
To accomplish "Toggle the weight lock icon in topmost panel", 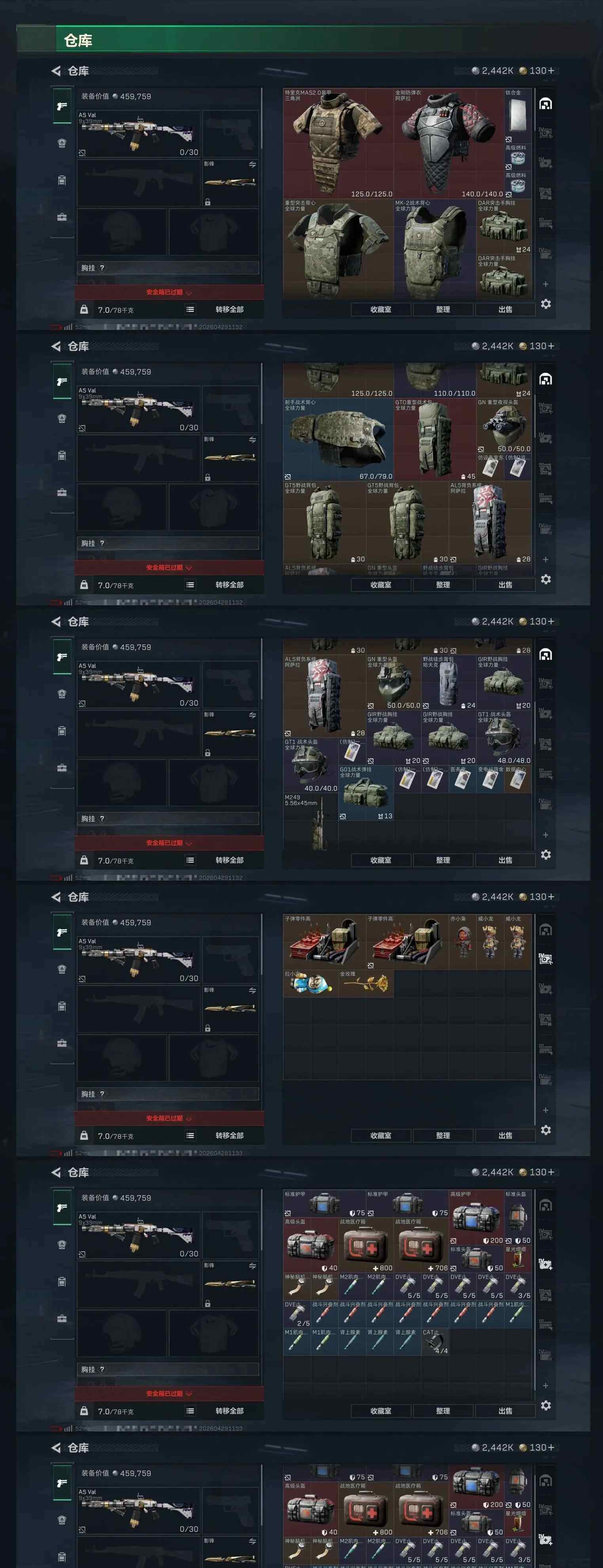I will [x=84, y=309].
